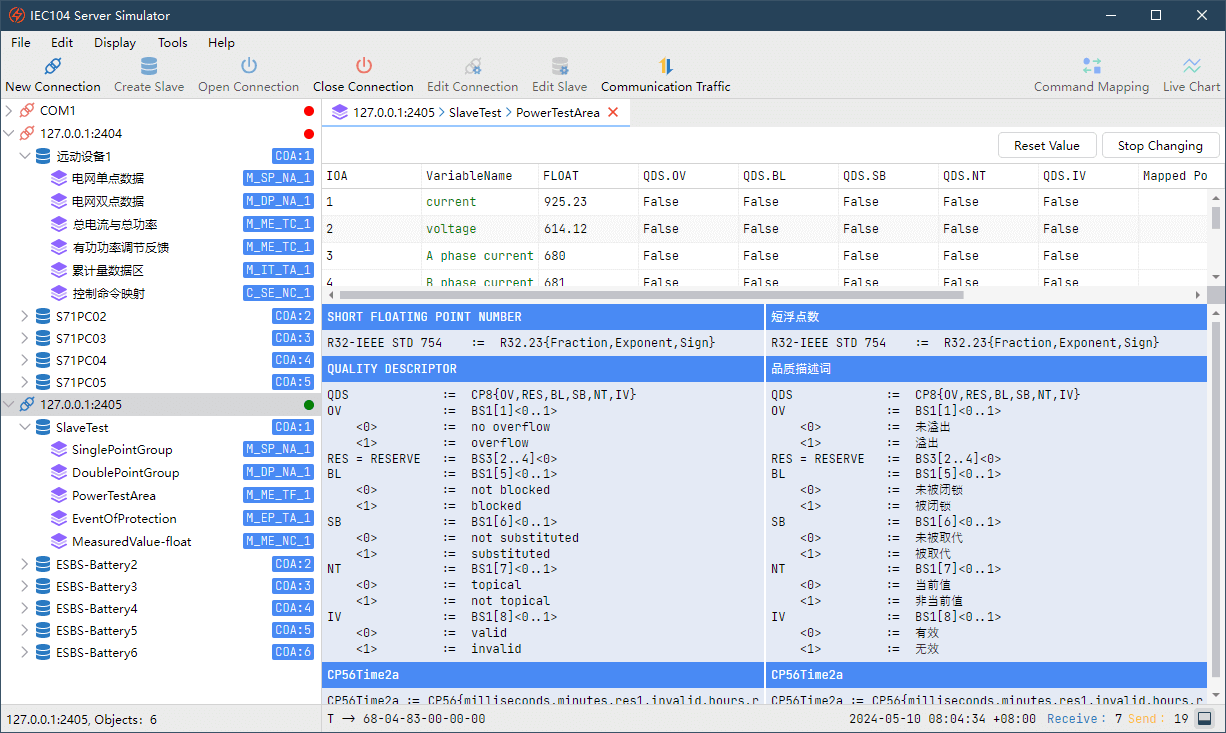Click the table's horizontal scrollbar right arrow
This screenshot has height=733, width=1226.
tap(1198, 295)
